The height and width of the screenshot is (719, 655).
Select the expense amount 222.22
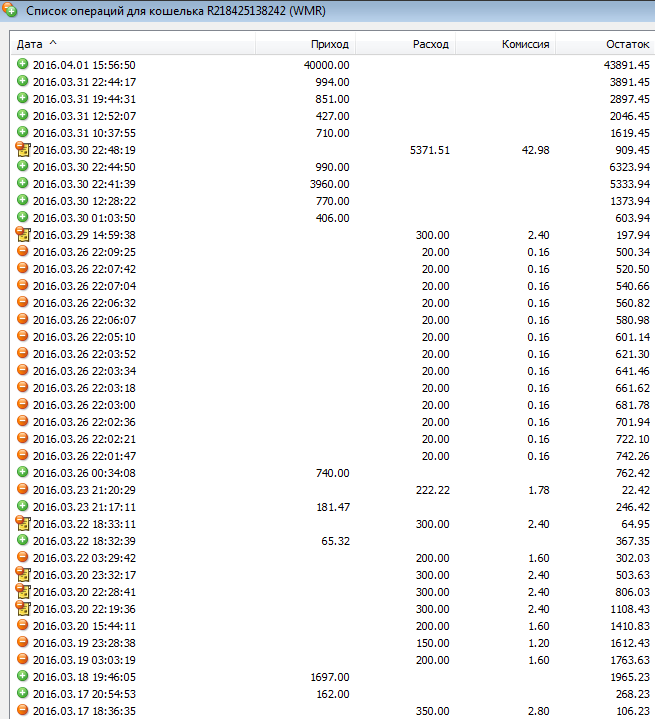point(433,490)
